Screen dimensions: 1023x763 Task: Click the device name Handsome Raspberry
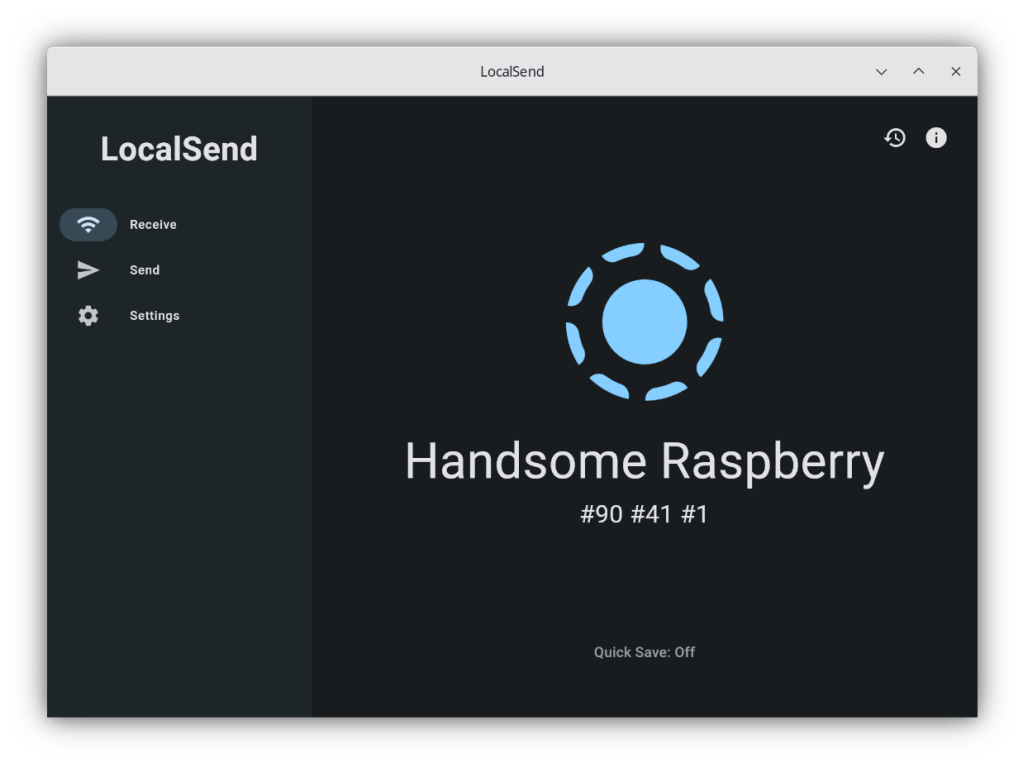point(644,461)
